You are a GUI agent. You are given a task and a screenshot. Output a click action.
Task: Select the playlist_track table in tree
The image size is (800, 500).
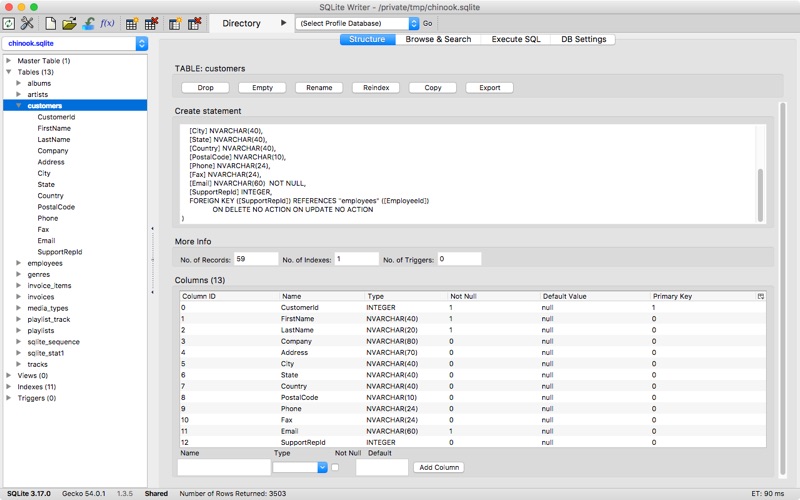[x=49, y=319]
